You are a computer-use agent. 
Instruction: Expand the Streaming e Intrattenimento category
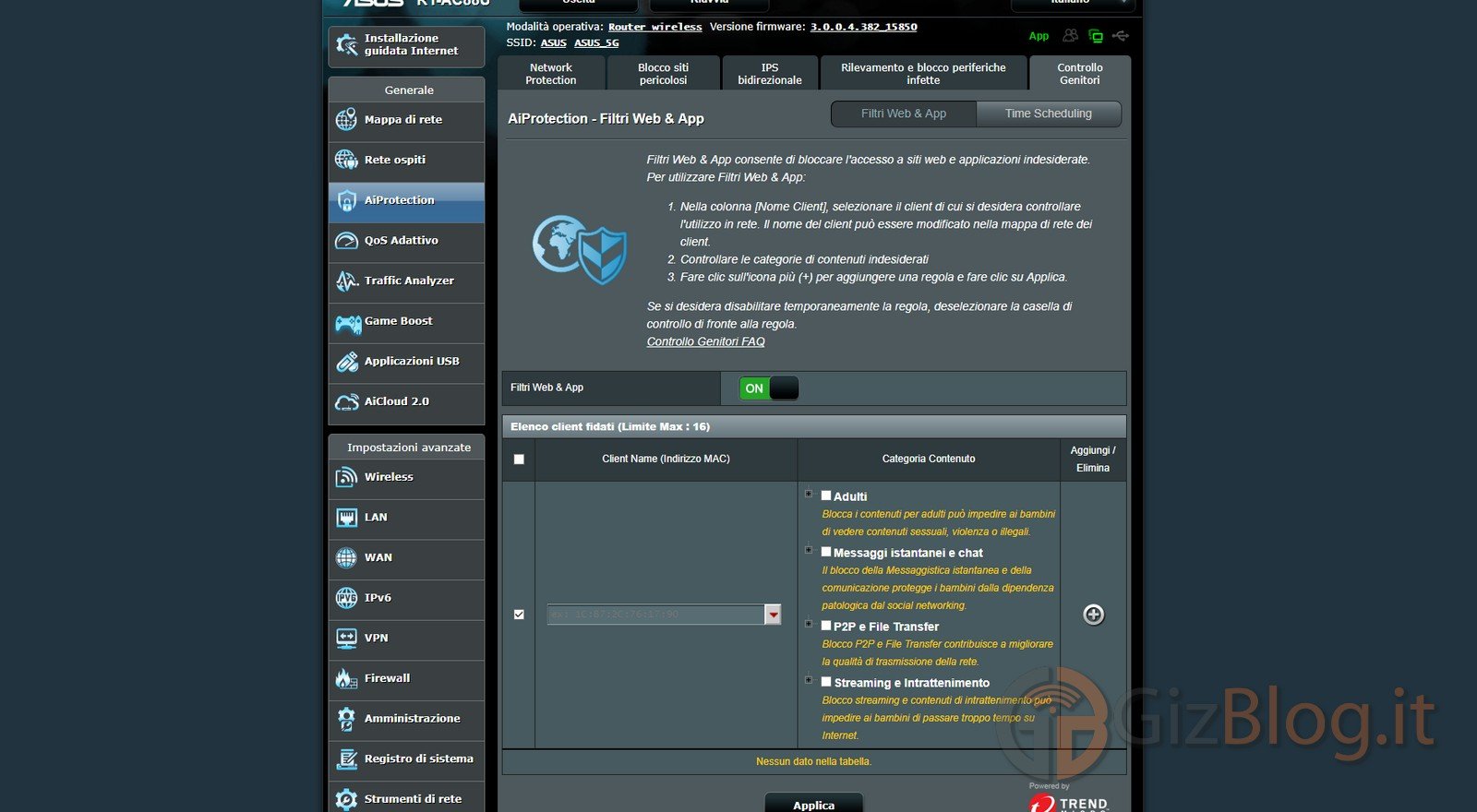point(809,681)
